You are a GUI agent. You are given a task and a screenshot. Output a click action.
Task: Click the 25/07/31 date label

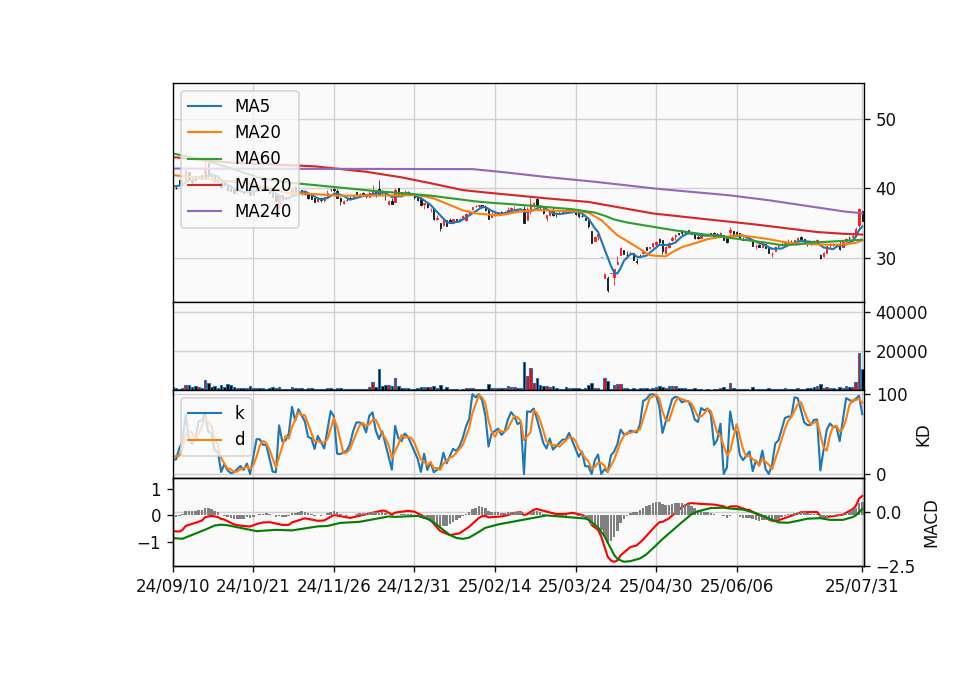[861, 586]
